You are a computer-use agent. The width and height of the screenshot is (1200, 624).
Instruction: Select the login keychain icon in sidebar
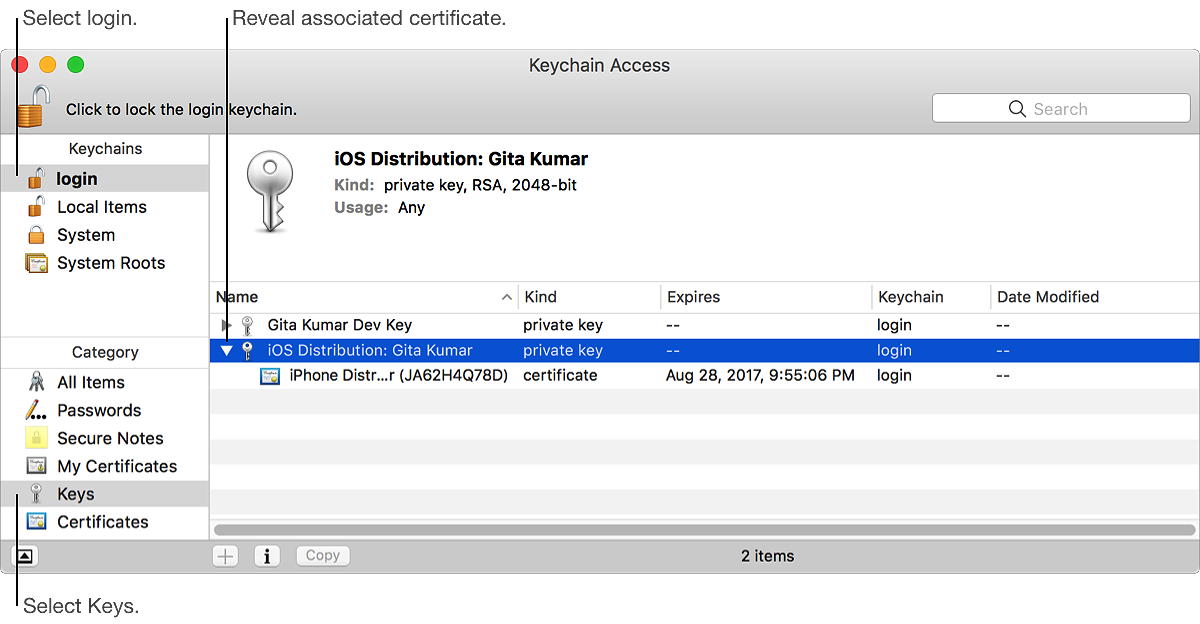coord(36,179)
